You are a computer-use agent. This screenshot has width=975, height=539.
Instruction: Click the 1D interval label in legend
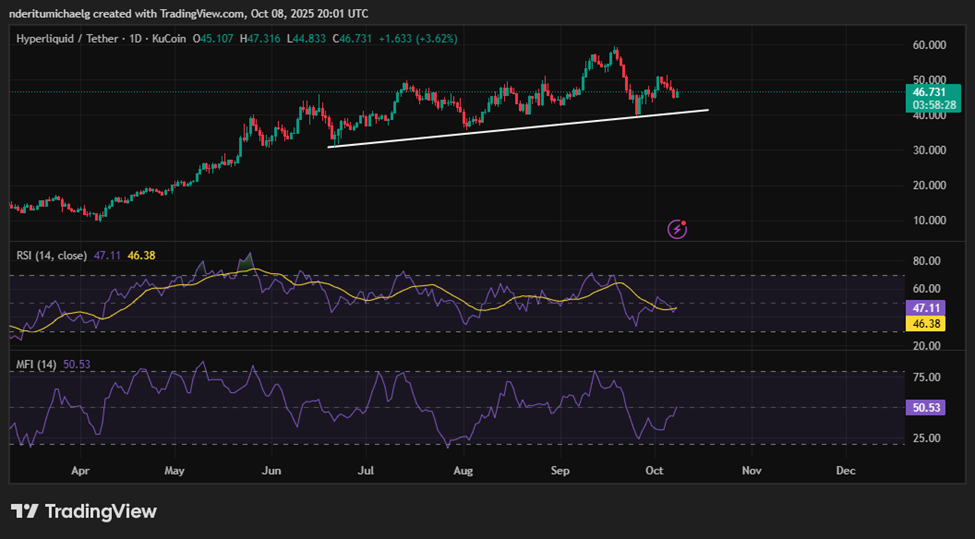pyautogui.click(x=132, y=38)
